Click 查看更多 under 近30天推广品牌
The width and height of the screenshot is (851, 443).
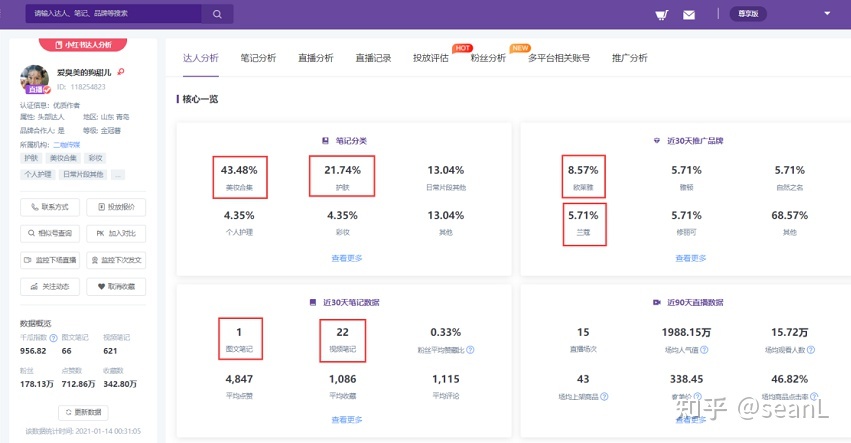[x=691, y=258]
